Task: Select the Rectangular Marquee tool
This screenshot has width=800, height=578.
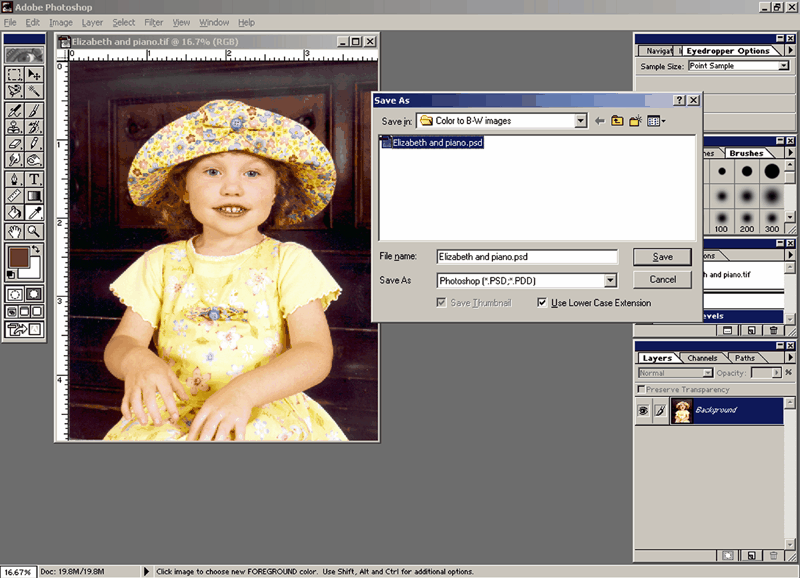Action: point(14,74)
